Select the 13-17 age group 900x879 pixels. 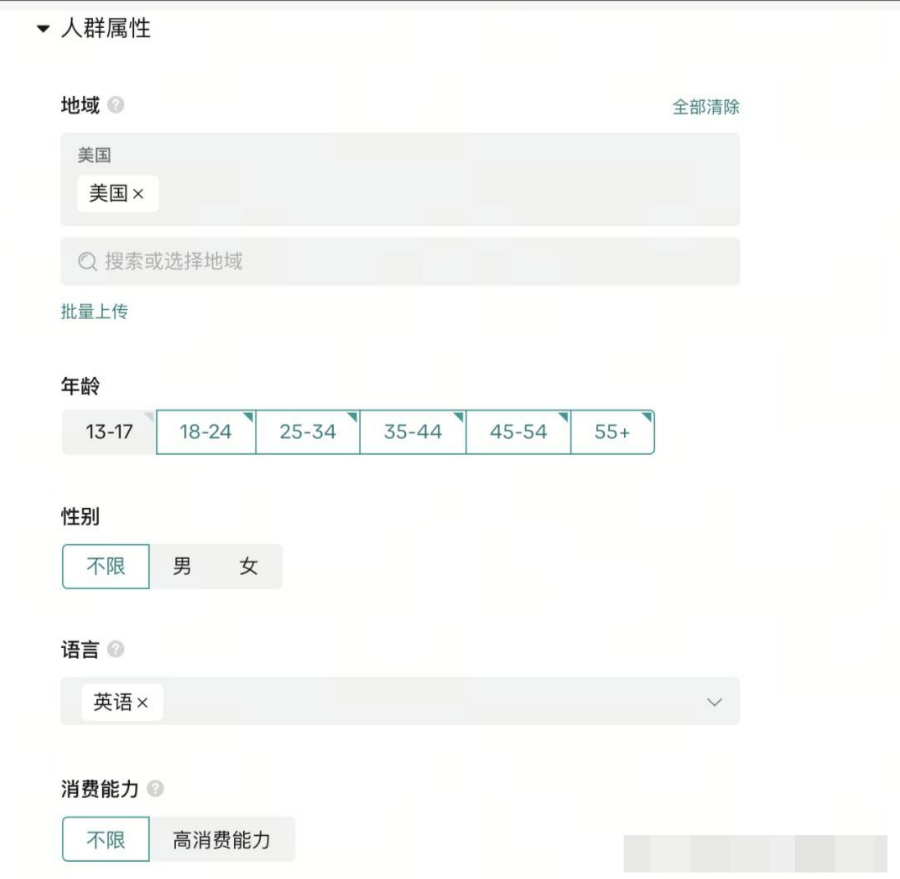coord(109,432)
